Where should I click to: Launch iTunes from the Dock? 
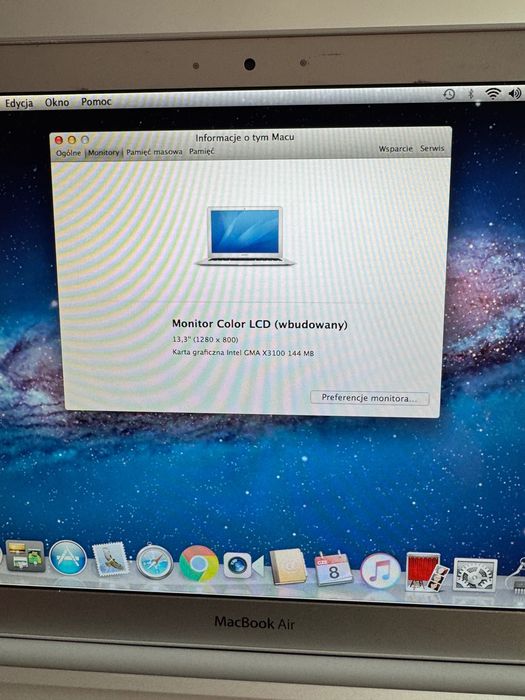(380, 571)
